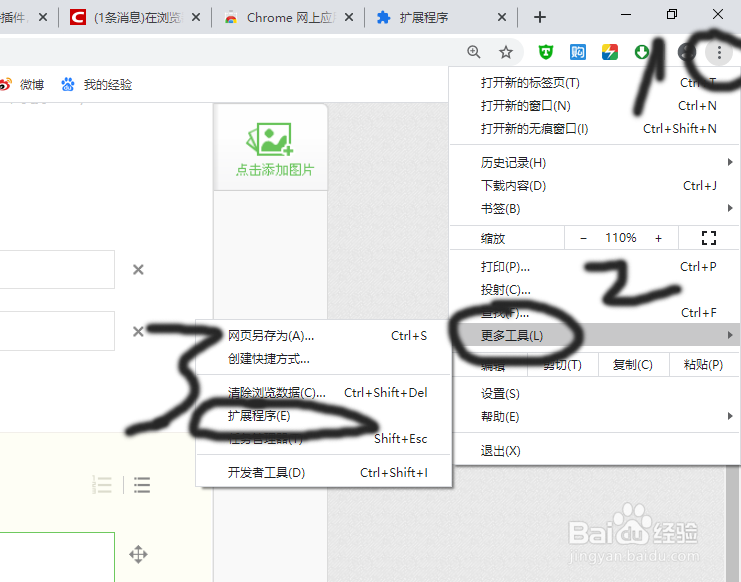
Task: Switch to the 扩展程序 tab
Action: click(x=441, y=17)
